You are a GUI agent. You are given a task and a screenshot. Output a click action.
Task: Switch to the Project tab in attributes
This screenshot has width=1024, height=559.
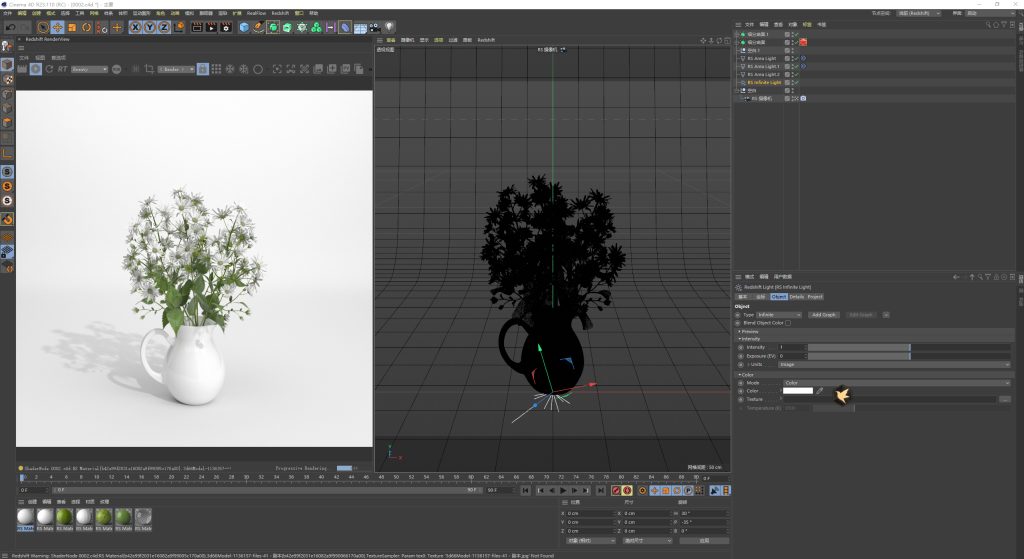(x=815, y=296)
